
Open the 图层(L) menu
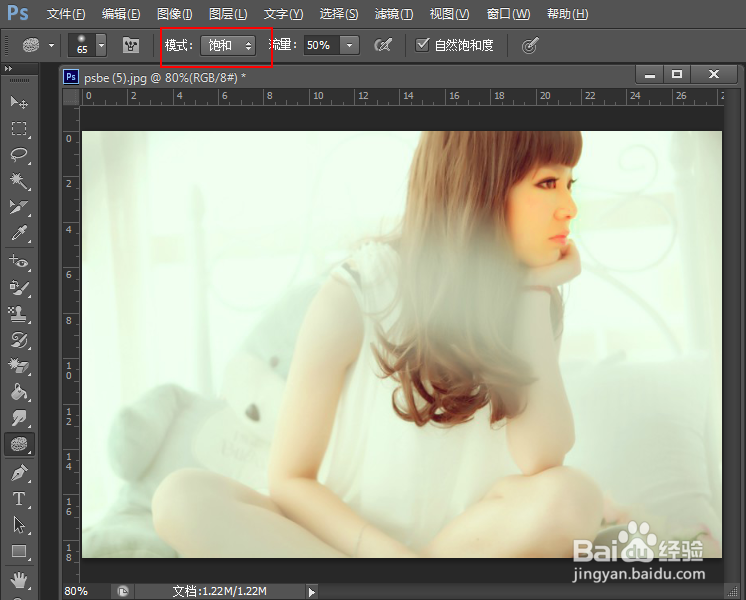click(x=228, y=14)
